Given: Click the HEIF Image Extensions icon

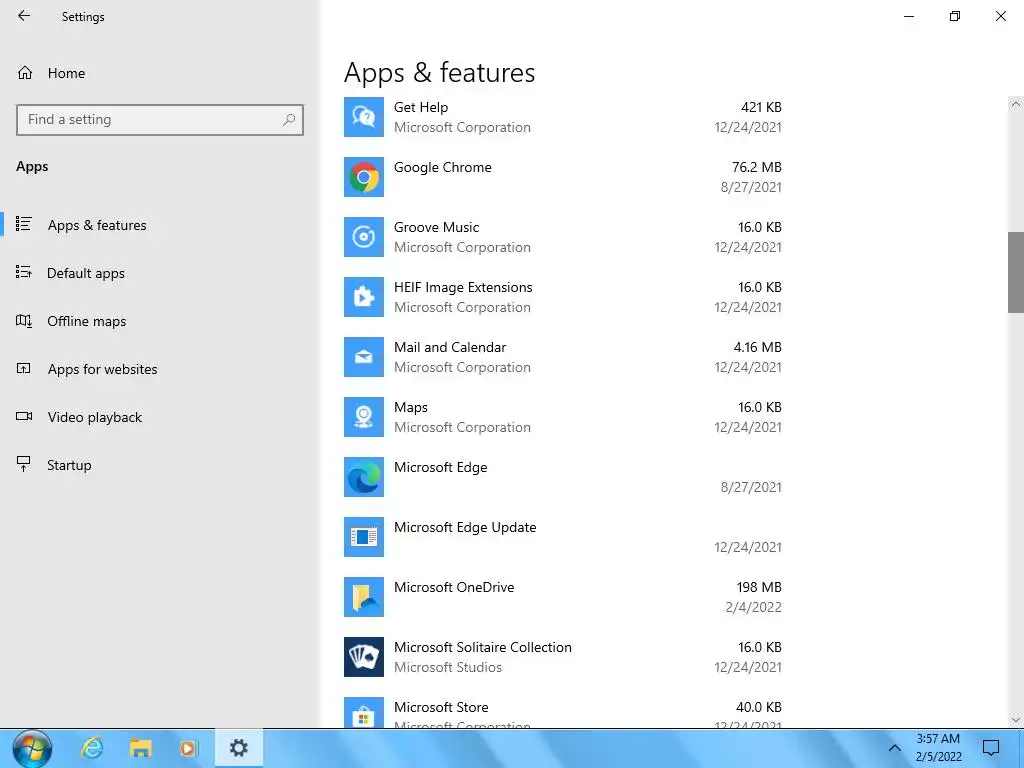Looking at the screenshot, I should [x=364, y=297].
